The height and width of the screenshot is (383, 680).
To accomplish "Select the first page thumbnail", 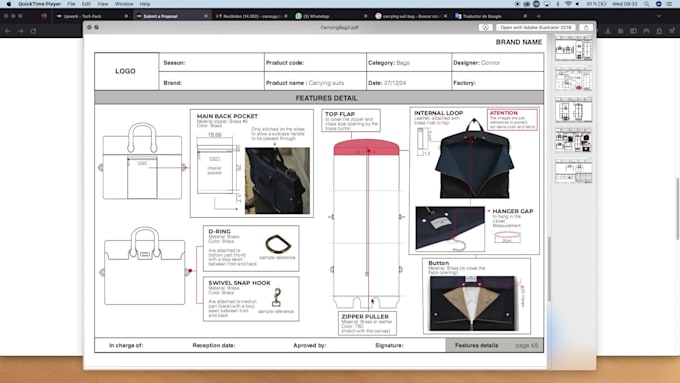I will [x=573, y=48].
